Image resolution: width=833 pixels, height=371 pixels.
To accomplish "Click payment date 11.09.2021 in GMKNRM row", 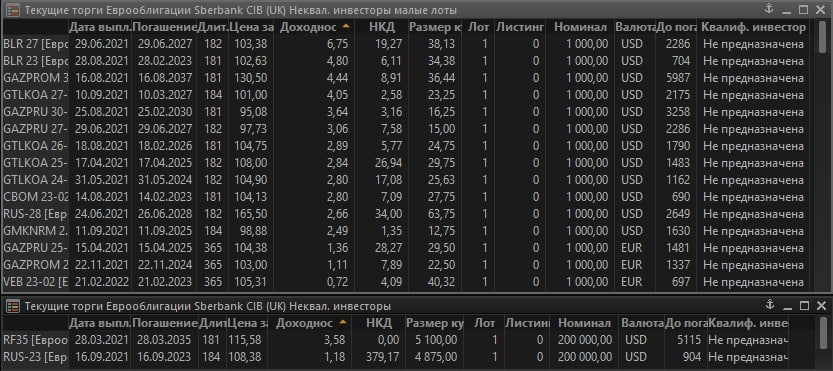I will pyautogui.click(x=101, y=231).
